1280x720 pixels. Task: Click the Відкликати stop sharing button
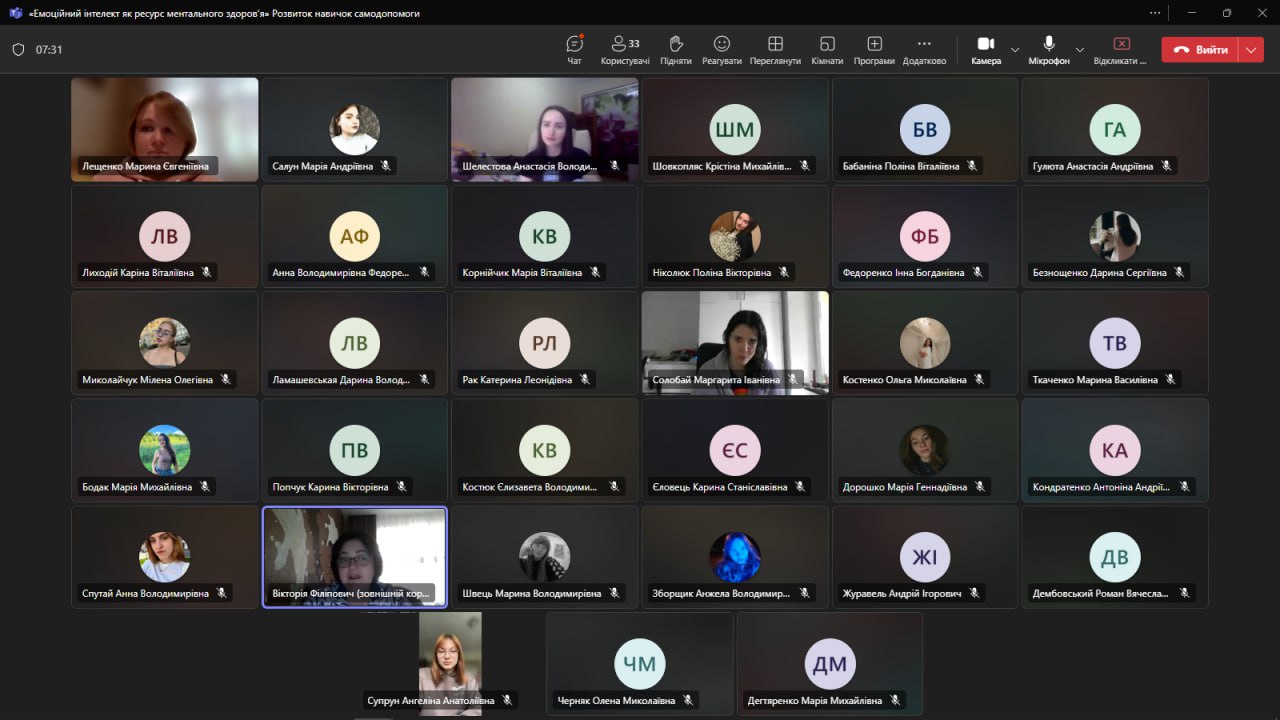[1121, 49]
